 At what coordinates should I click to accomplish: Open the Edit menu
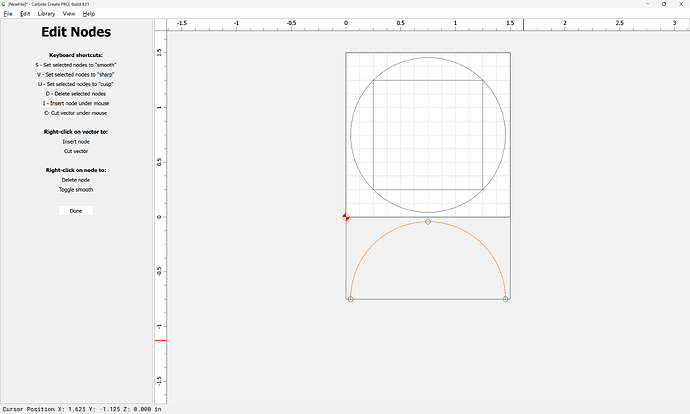[x=25, y=14]
